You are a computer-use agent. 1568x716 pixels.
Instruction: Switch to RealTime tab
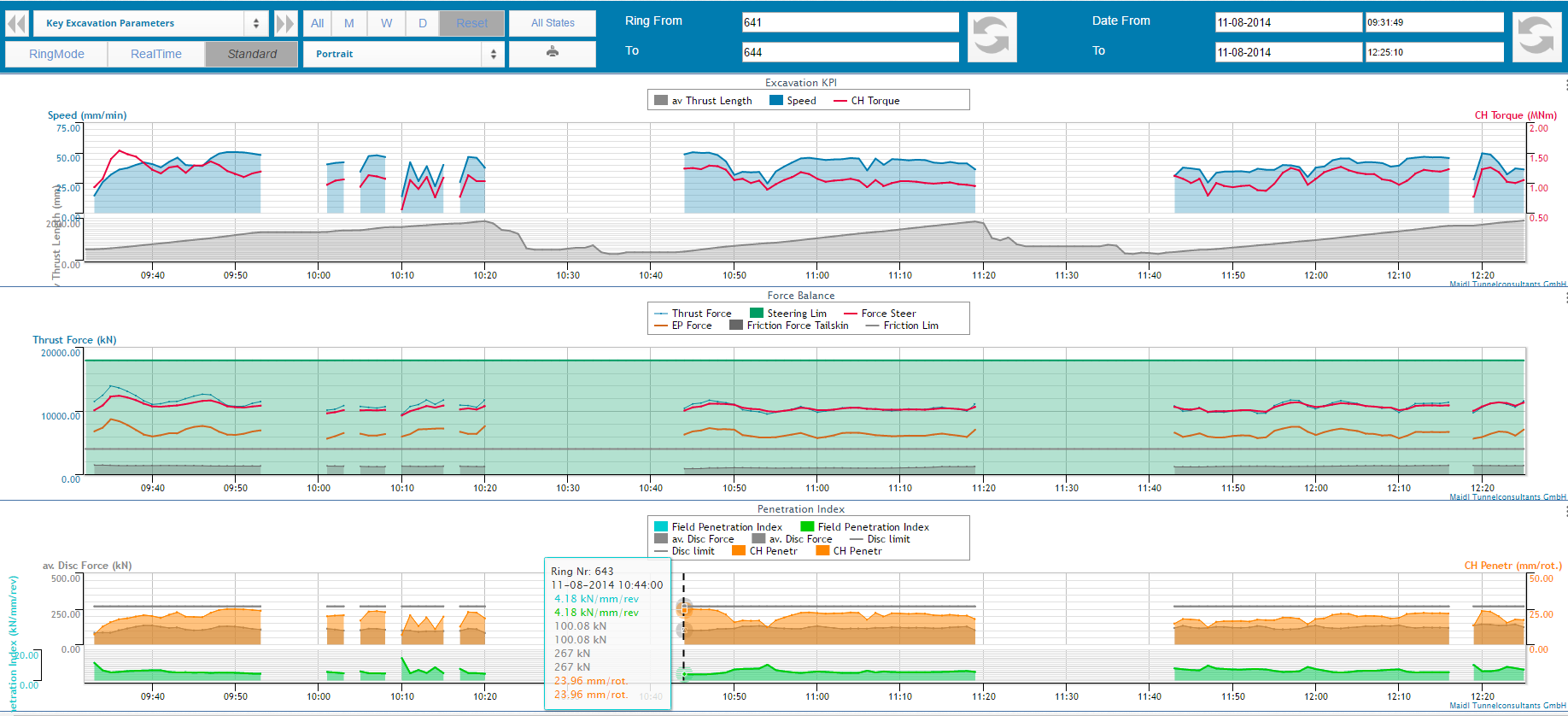point(156,54)
